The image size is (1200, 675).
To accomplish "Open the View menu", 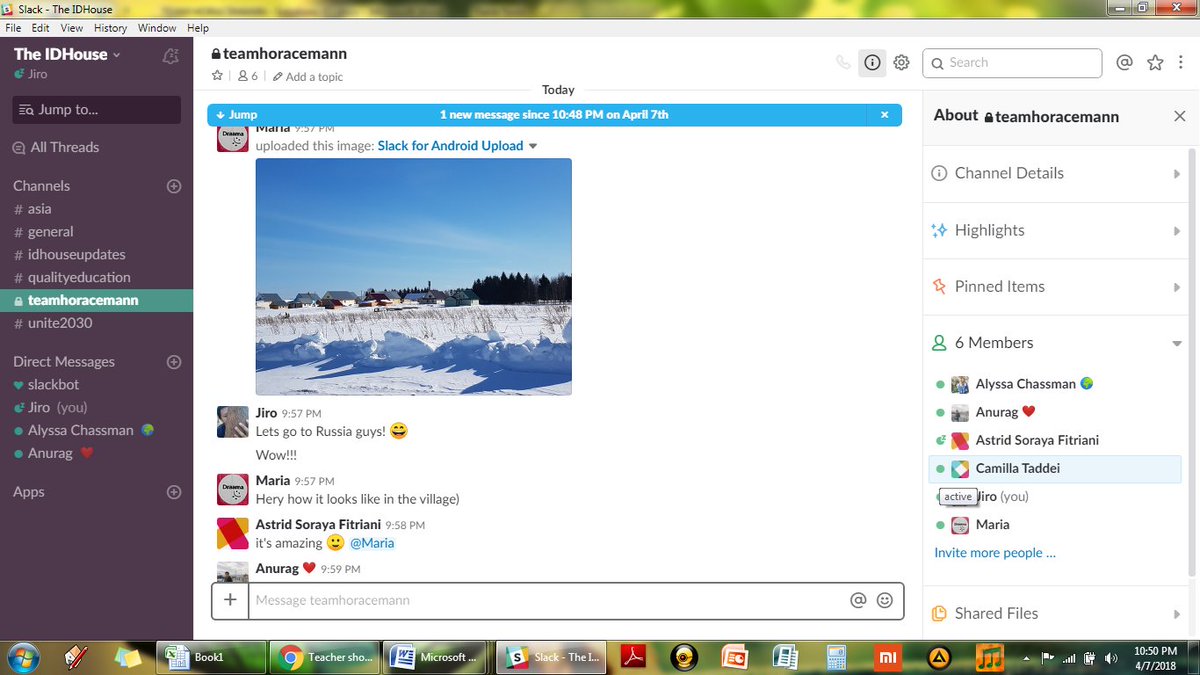I will pyautogui.click(x=71, y=28).
